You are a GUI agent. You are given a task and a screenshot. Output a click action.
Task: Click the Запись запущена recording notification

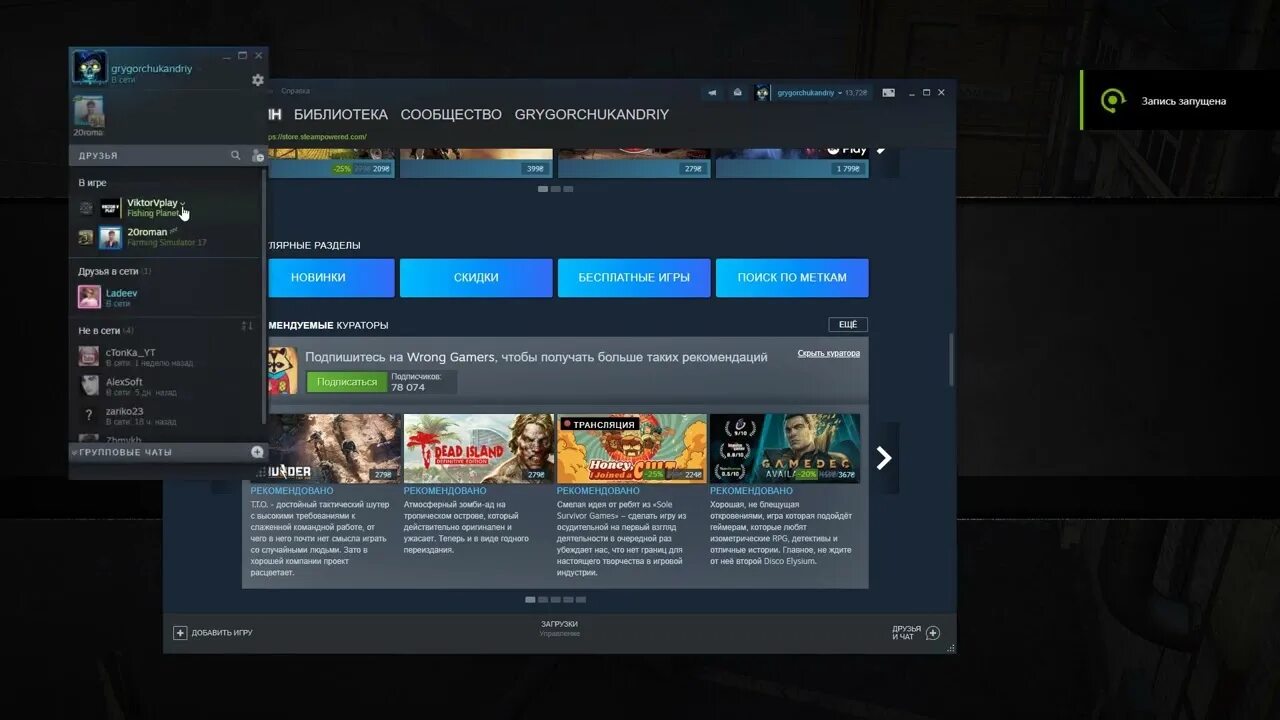click(x=1180, y=100)
